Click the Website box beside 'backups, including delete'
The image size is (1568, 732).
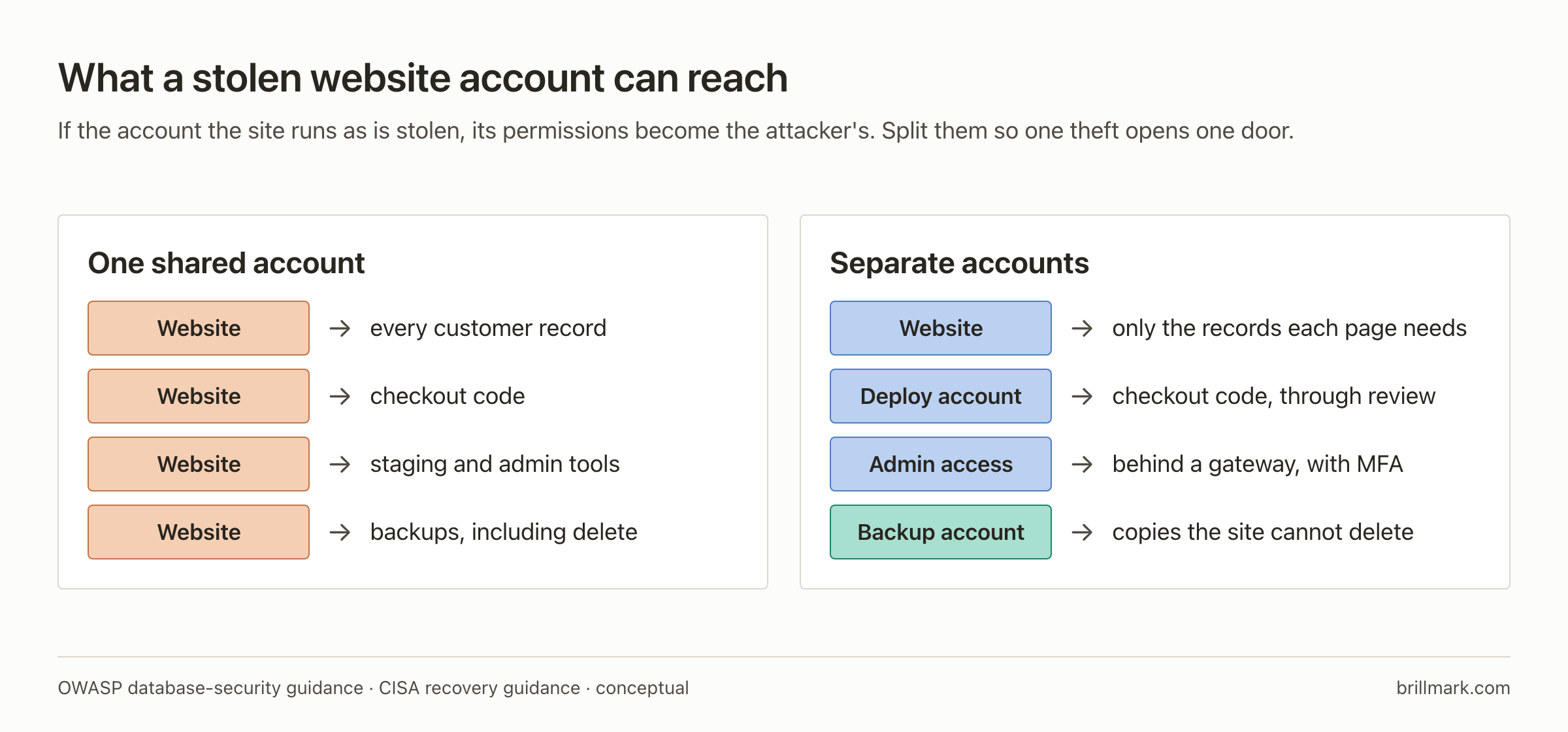199,532
